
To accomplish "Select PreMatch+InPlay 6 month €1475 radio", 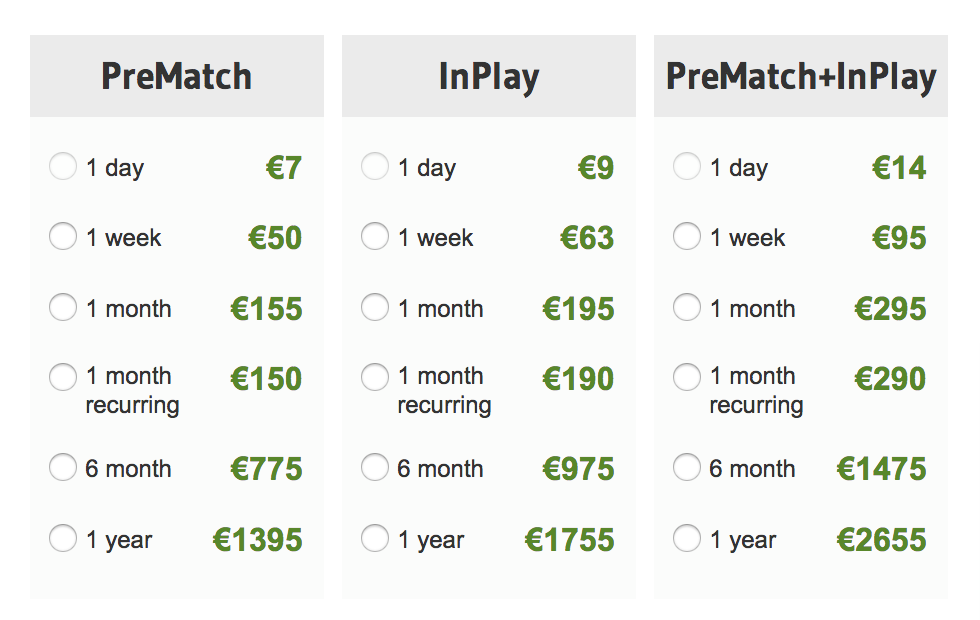I will pos(686,468).
